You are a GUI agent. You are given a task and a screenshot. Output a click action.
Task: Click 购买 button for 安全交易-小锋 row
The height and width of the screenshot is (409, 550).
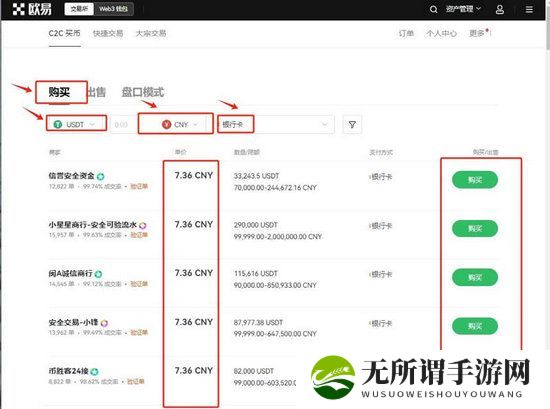click(x=475, y=326)
